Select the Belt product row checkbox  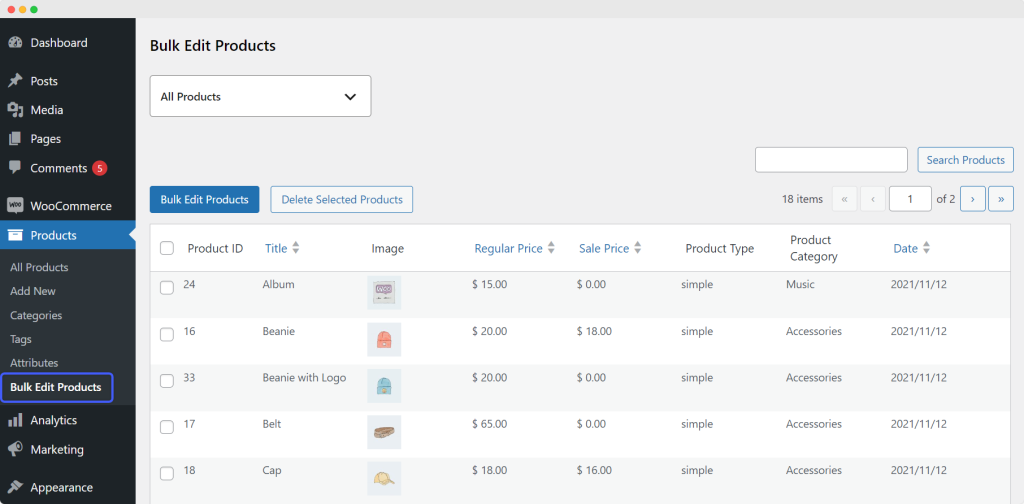tap(167, 426)
